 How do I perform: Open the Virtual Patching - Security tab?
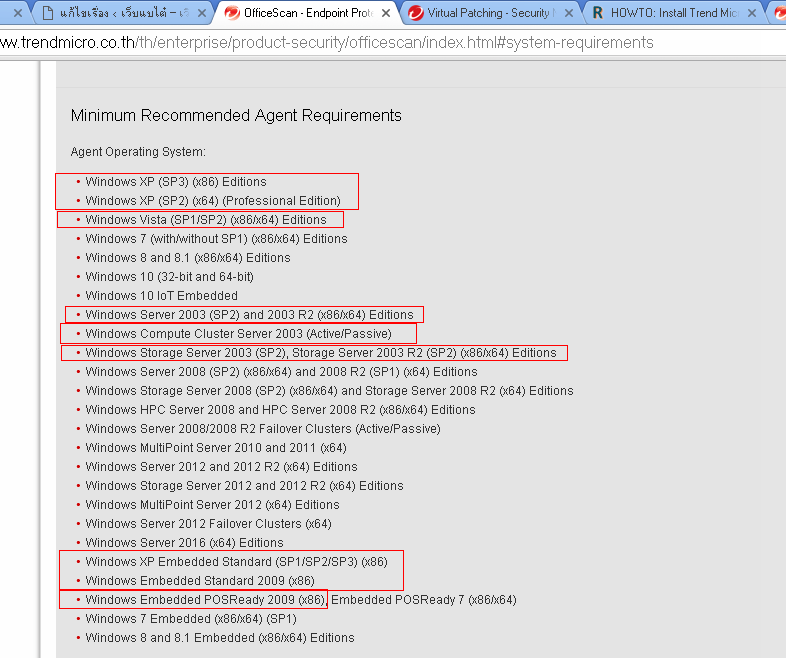[x=490, y=13]
